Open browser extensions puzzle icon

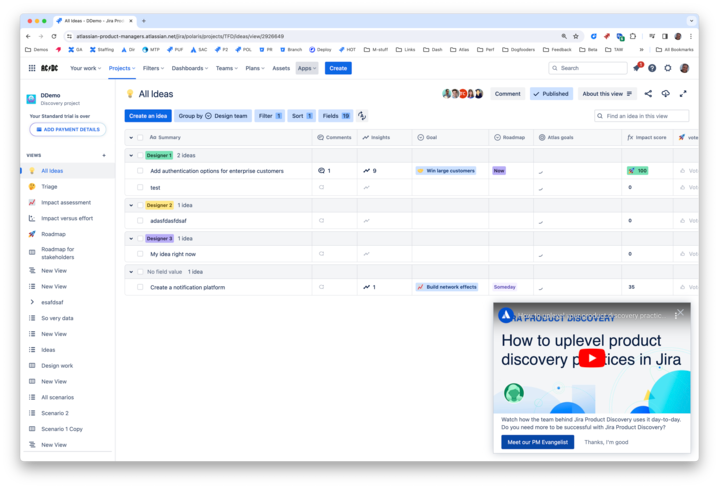[633, 36]
